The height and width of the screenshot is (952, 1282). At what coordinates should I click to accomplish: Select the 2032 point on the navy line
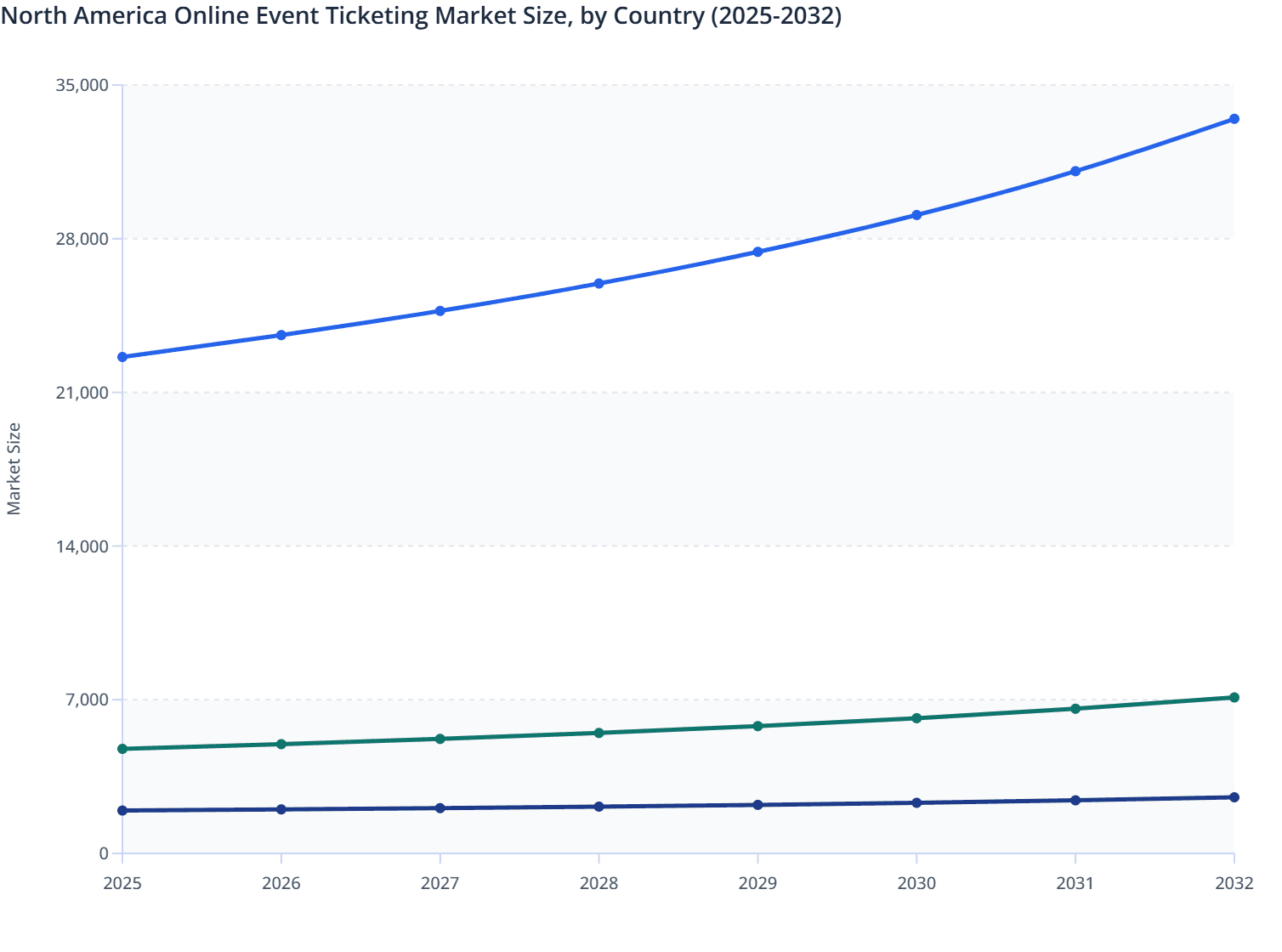(x=1234, y=796)
